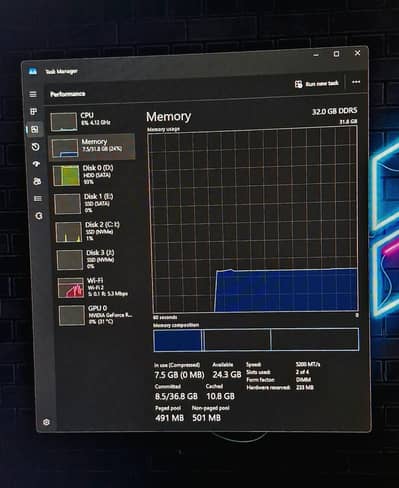Click the Disk 0 green graph thumbnail
399x488 pixels.
point(66,176)
